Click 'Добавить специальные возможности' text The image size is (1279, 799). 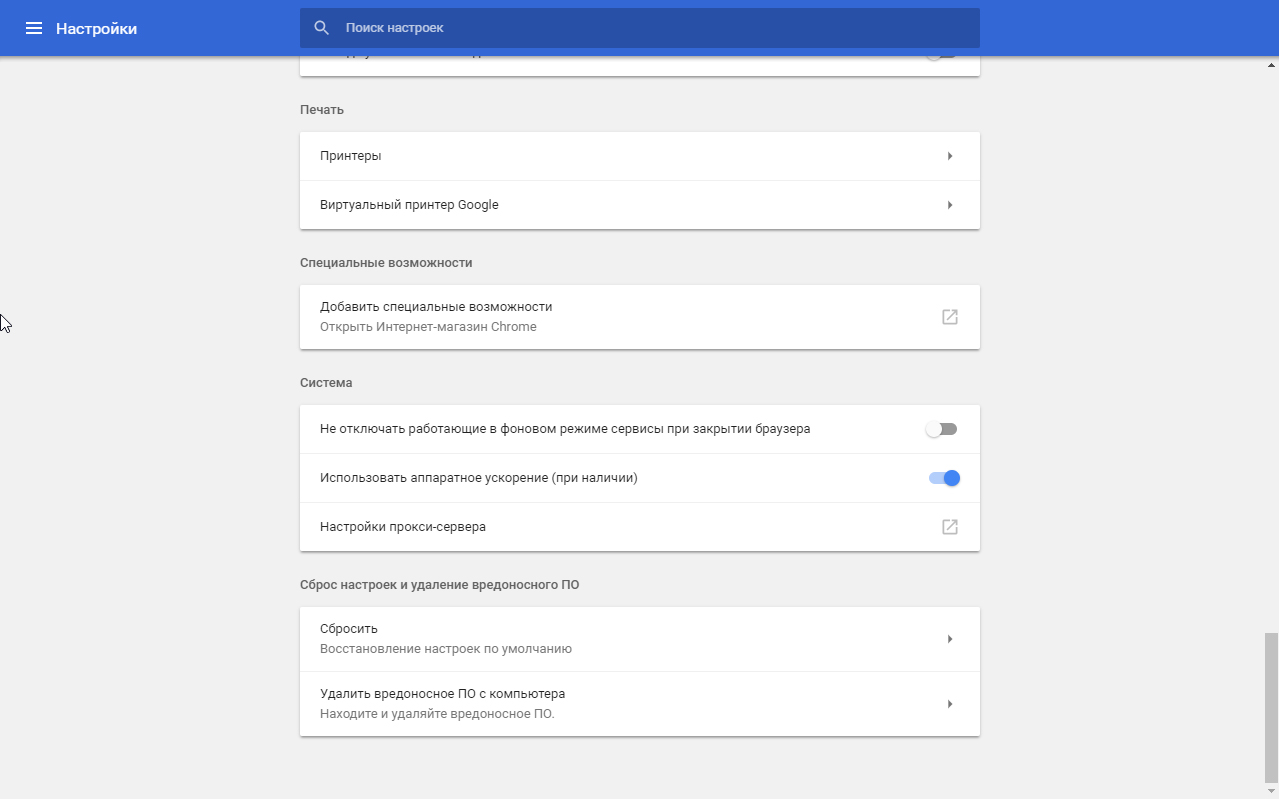pos(436,307)
